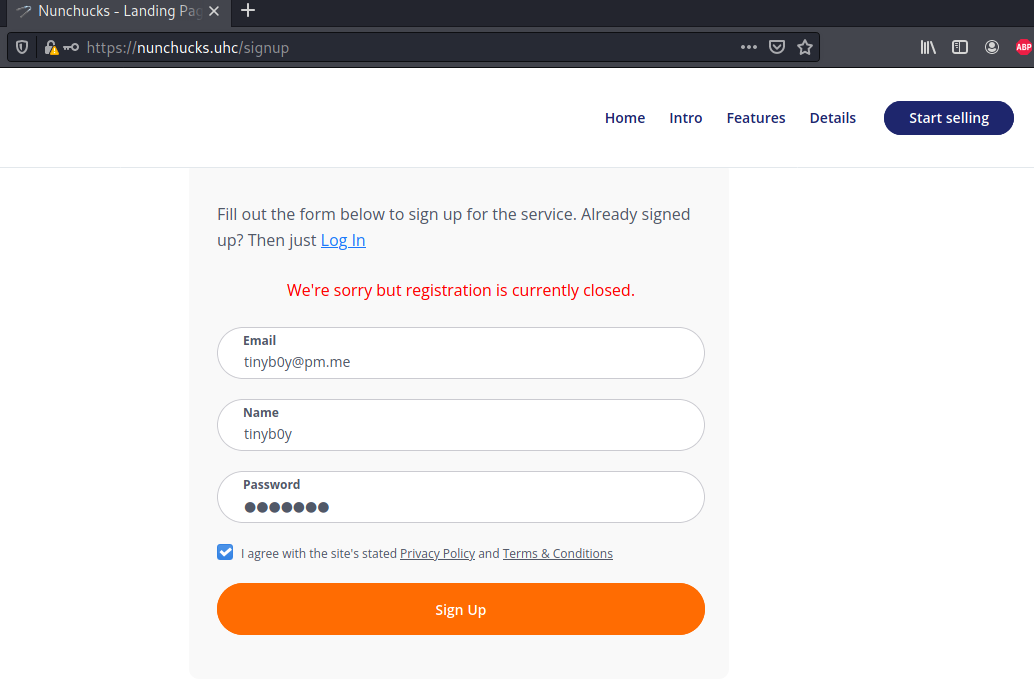The height and width of the screenshot is (683, 1034).
Task: Open the Features navigation item
Action: click(x=755, y=117)
